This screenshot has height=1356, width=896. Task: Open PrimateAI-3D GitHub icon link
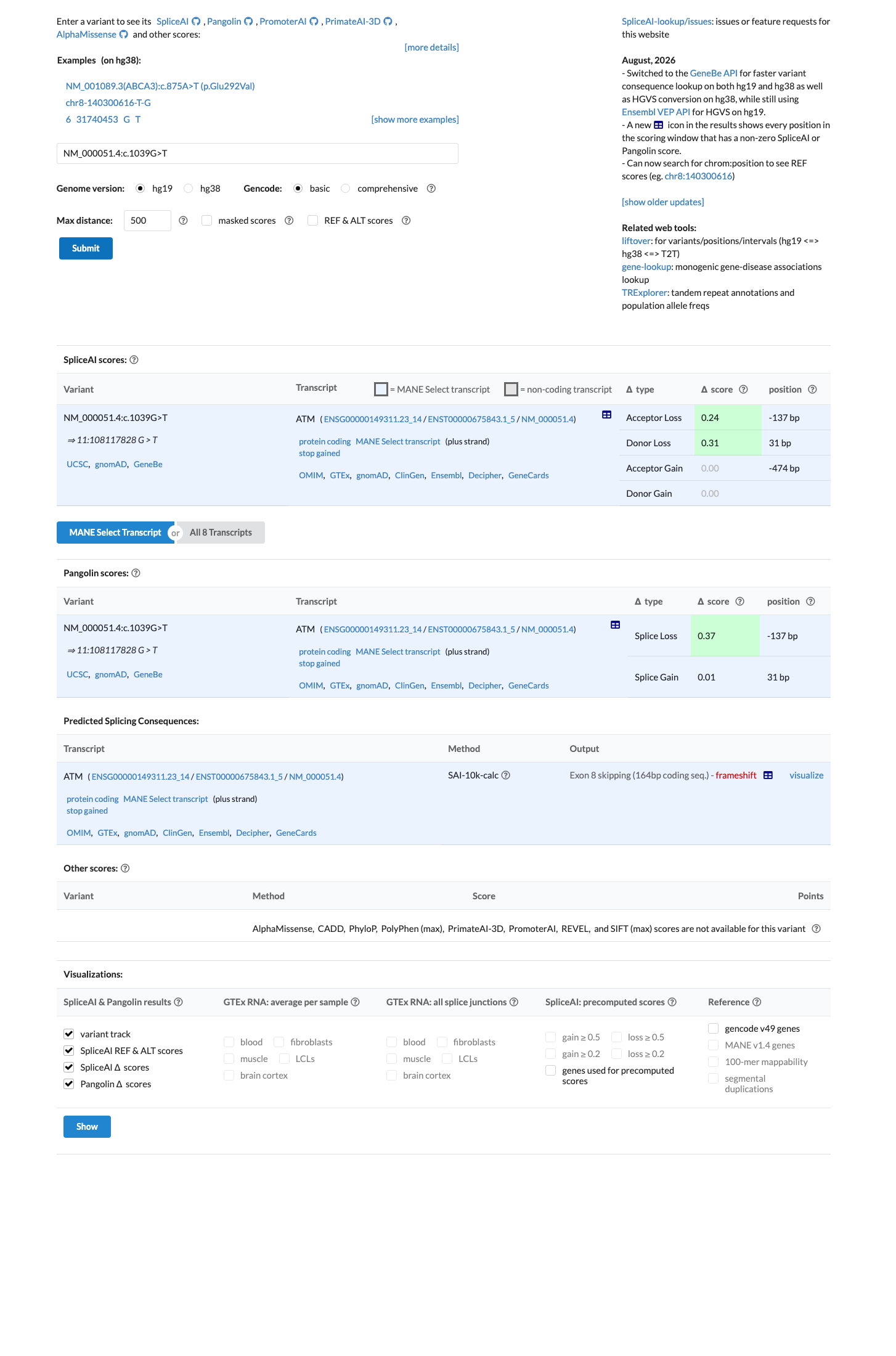(x=388, y=22)
